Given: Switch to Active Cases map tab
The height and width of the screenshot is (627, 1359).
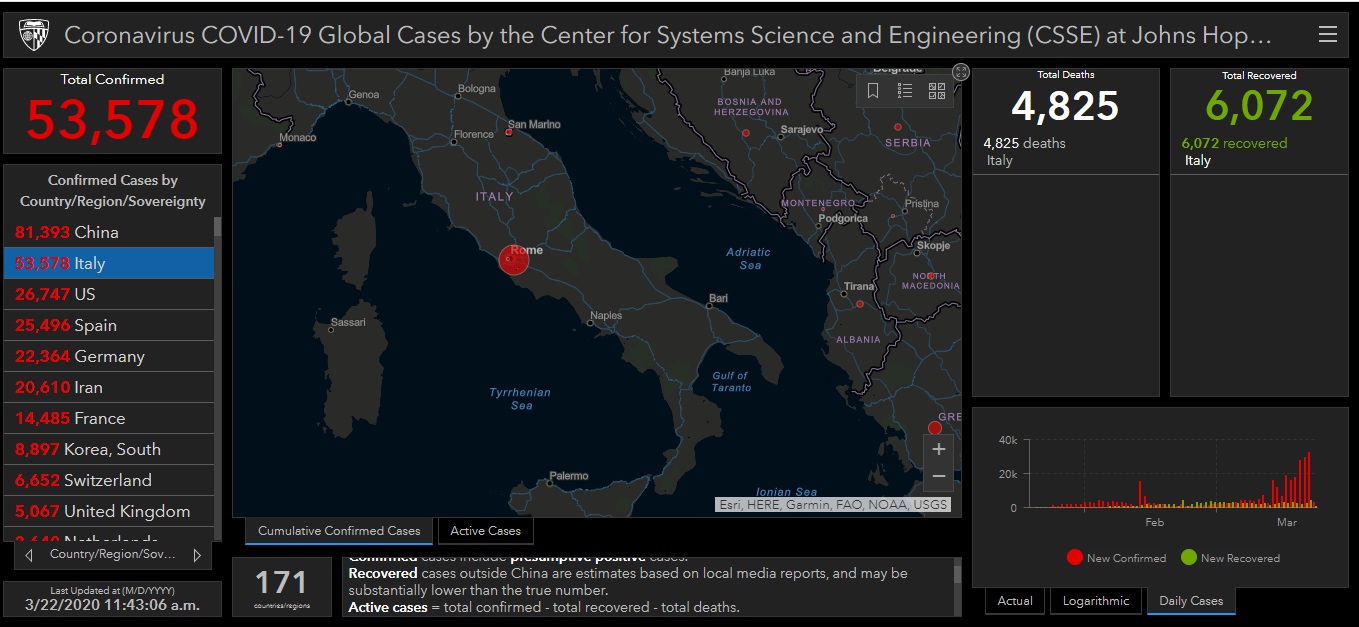Looking at the screenshot, I should click(485, 531).
